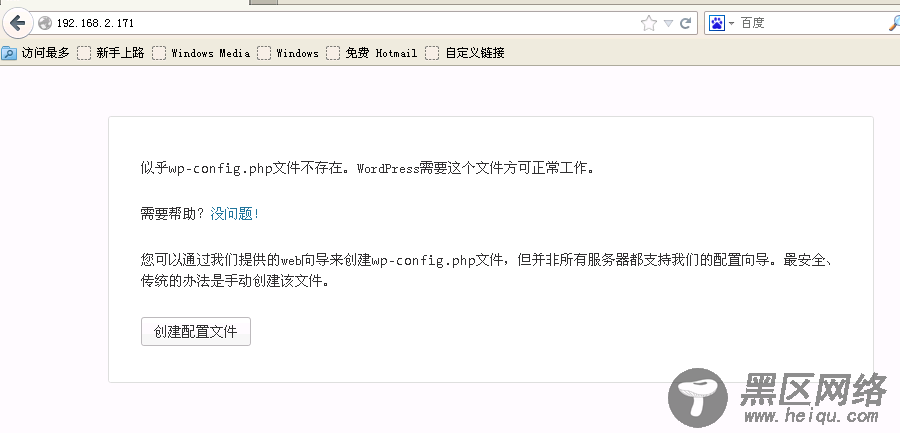The width and height of the screenshot is (900, 433).
Task: Click the address bar showing 192.168.2.171
Action: point(344,24)
